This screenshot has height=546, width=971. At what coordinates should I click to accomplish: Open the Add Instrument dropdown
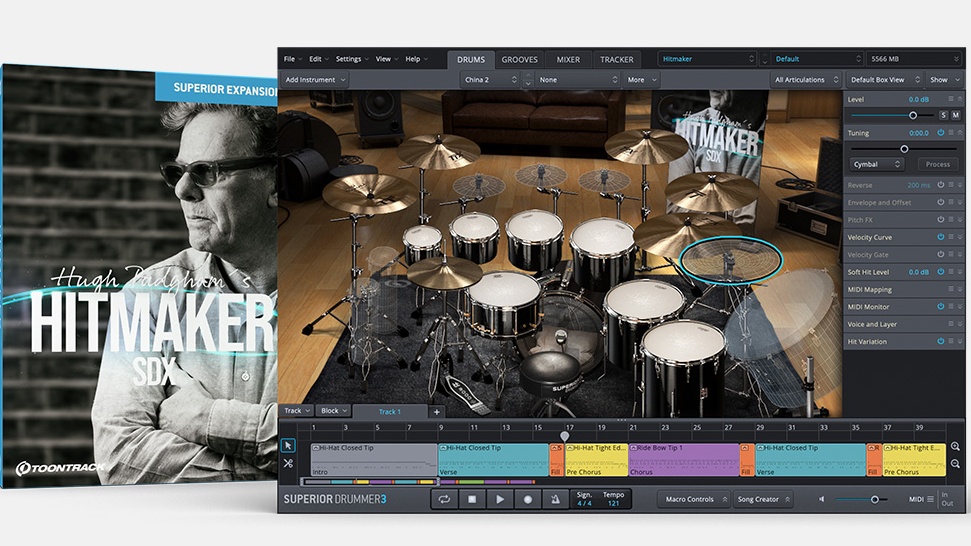pos(315,80)
